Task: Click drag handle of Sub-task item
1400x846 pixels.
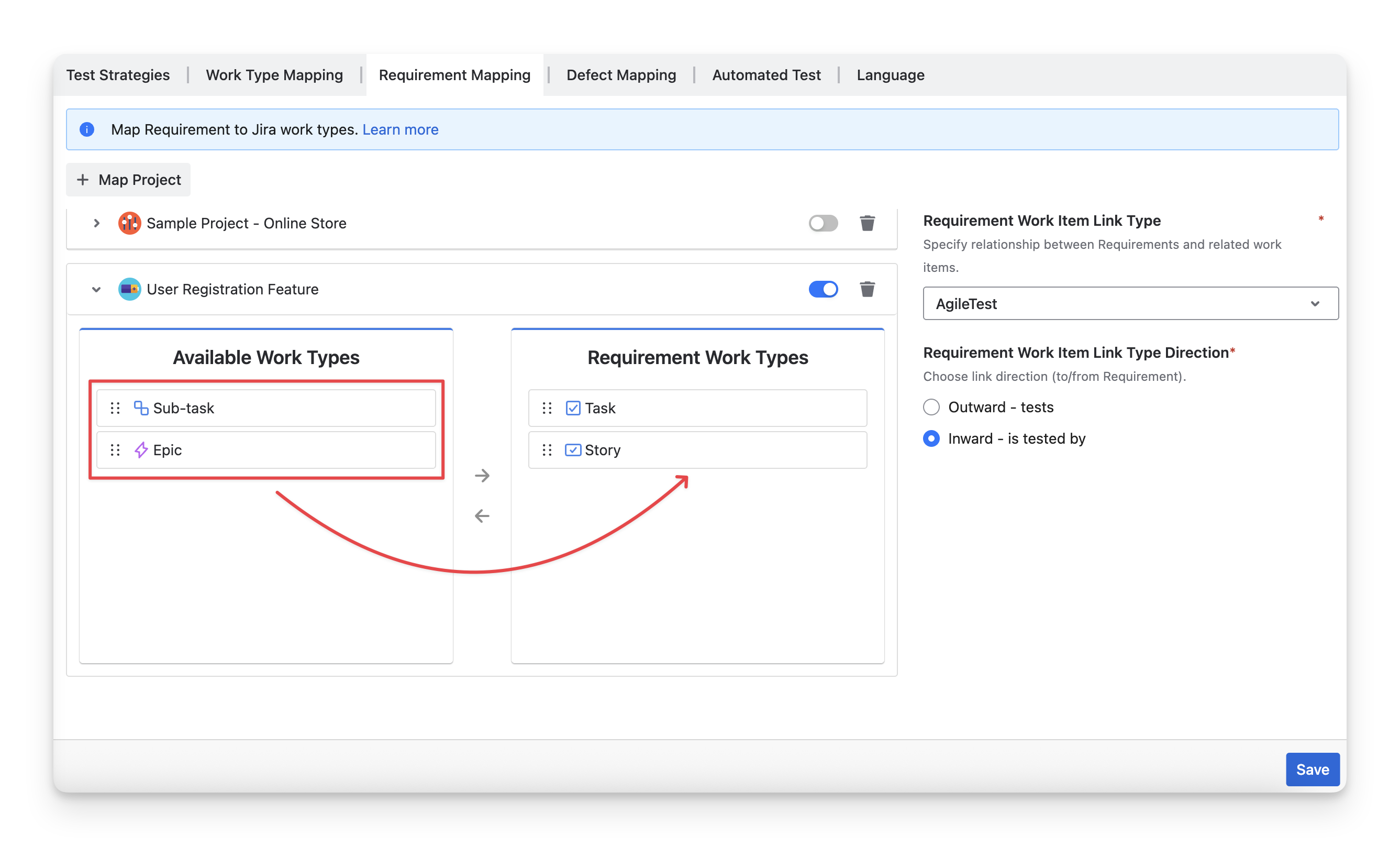Action: [115, 408]
